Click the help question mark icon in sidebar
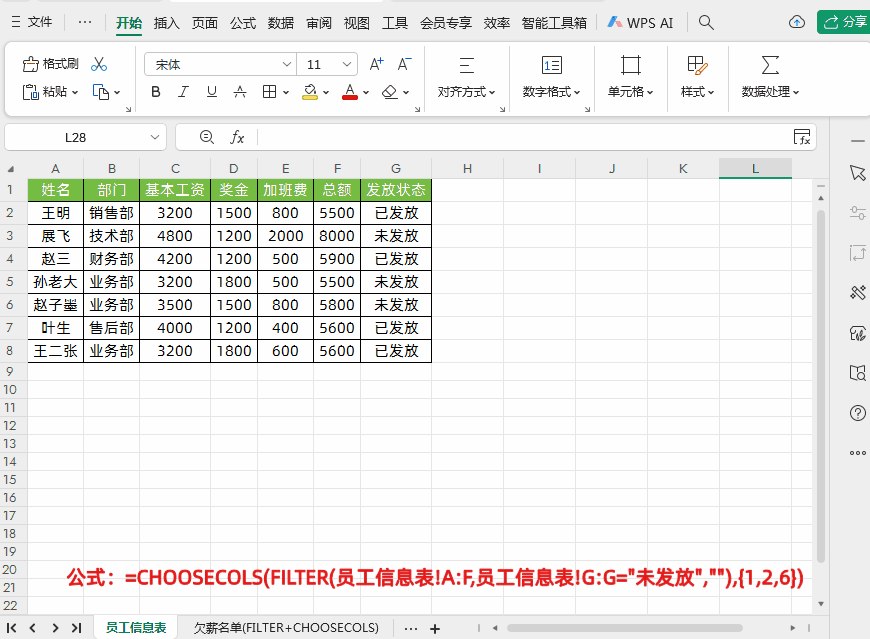This screenshot has height=639, width=870. pyautogui.click(x=857, y=413)
